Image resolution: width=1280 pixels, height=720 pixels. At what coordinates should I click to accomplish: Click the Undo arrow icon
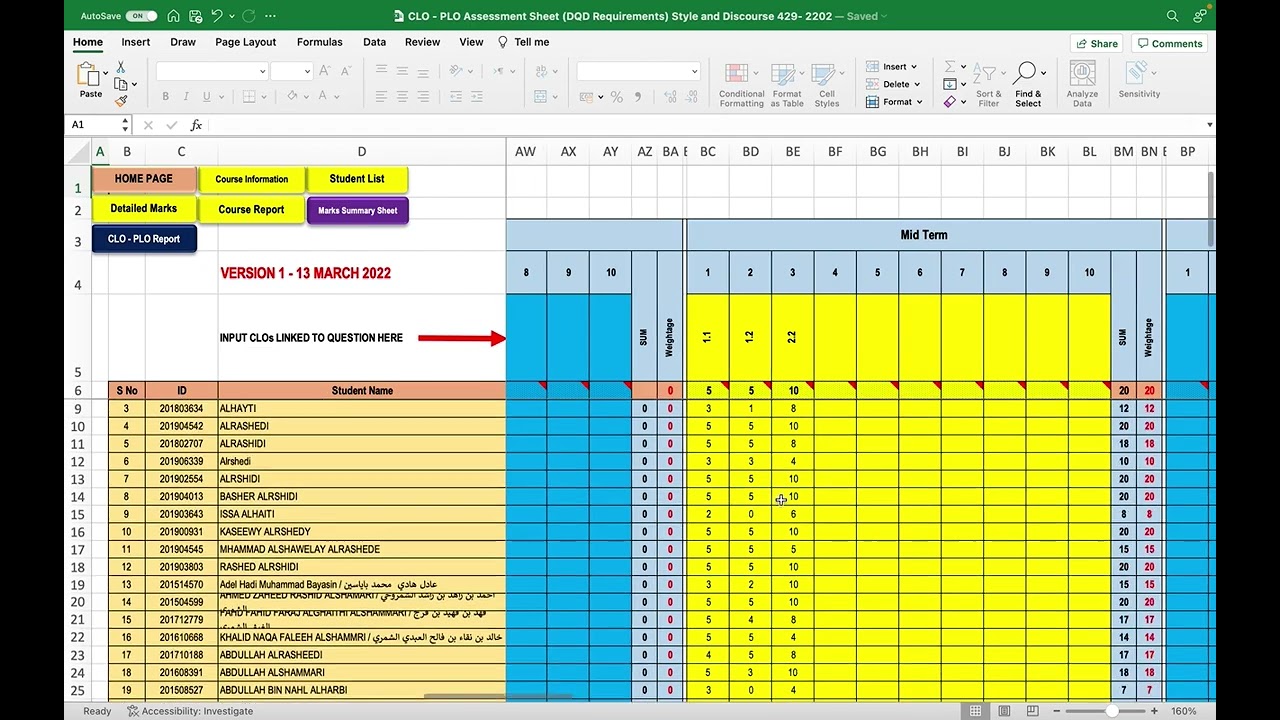point(216,16)
